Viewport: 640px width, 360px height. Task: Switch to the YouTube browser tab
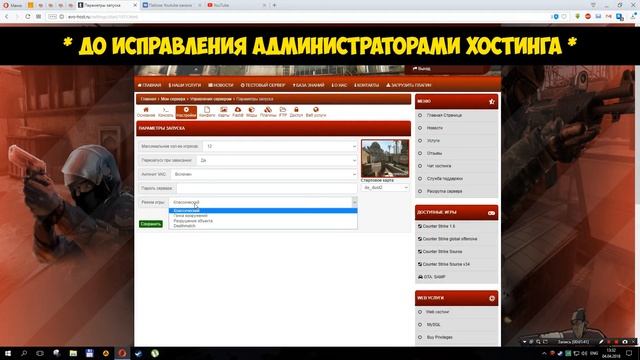click(236, 5)
